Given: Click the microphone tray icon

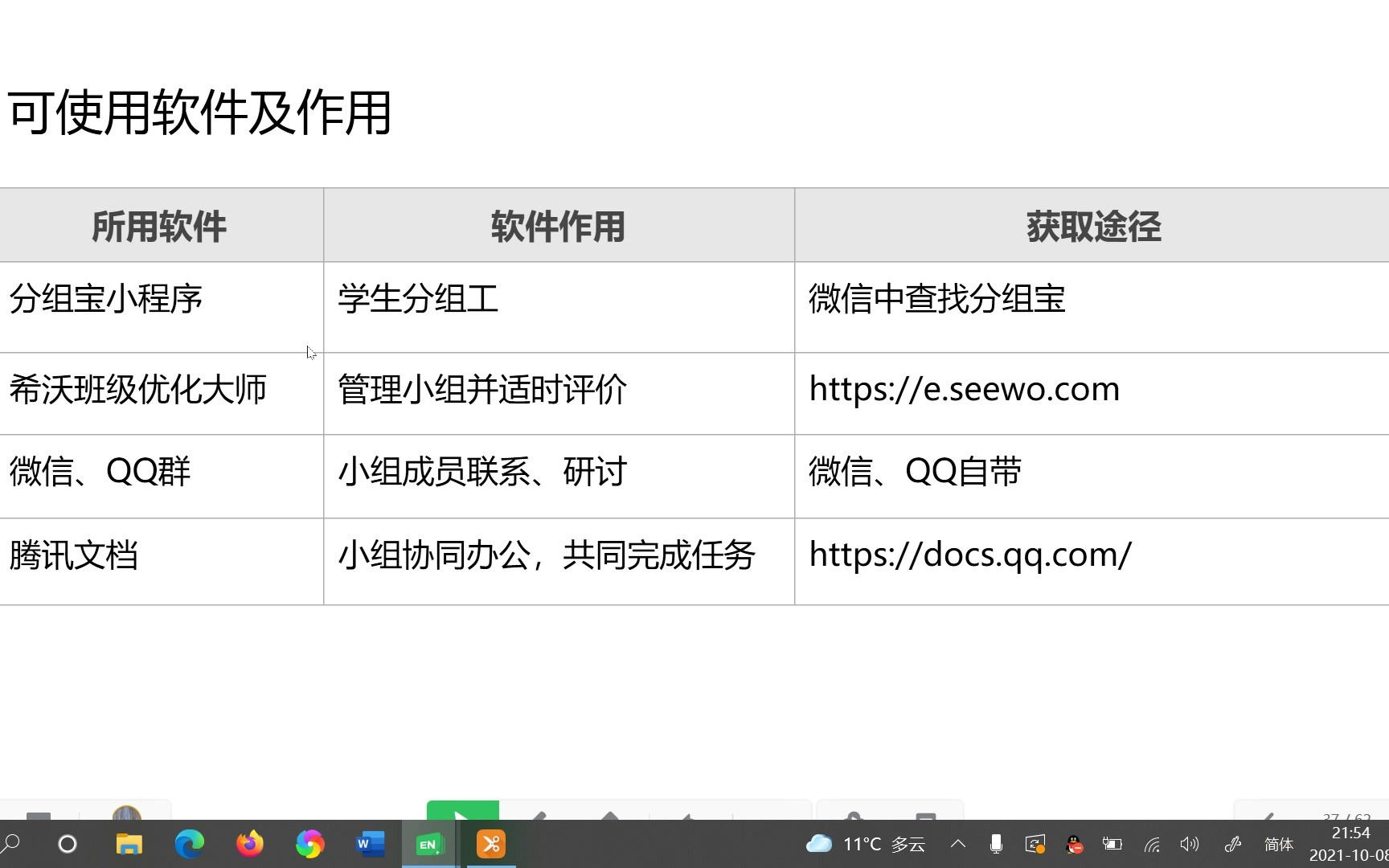Looking at the screenshot, I should 996,844.
